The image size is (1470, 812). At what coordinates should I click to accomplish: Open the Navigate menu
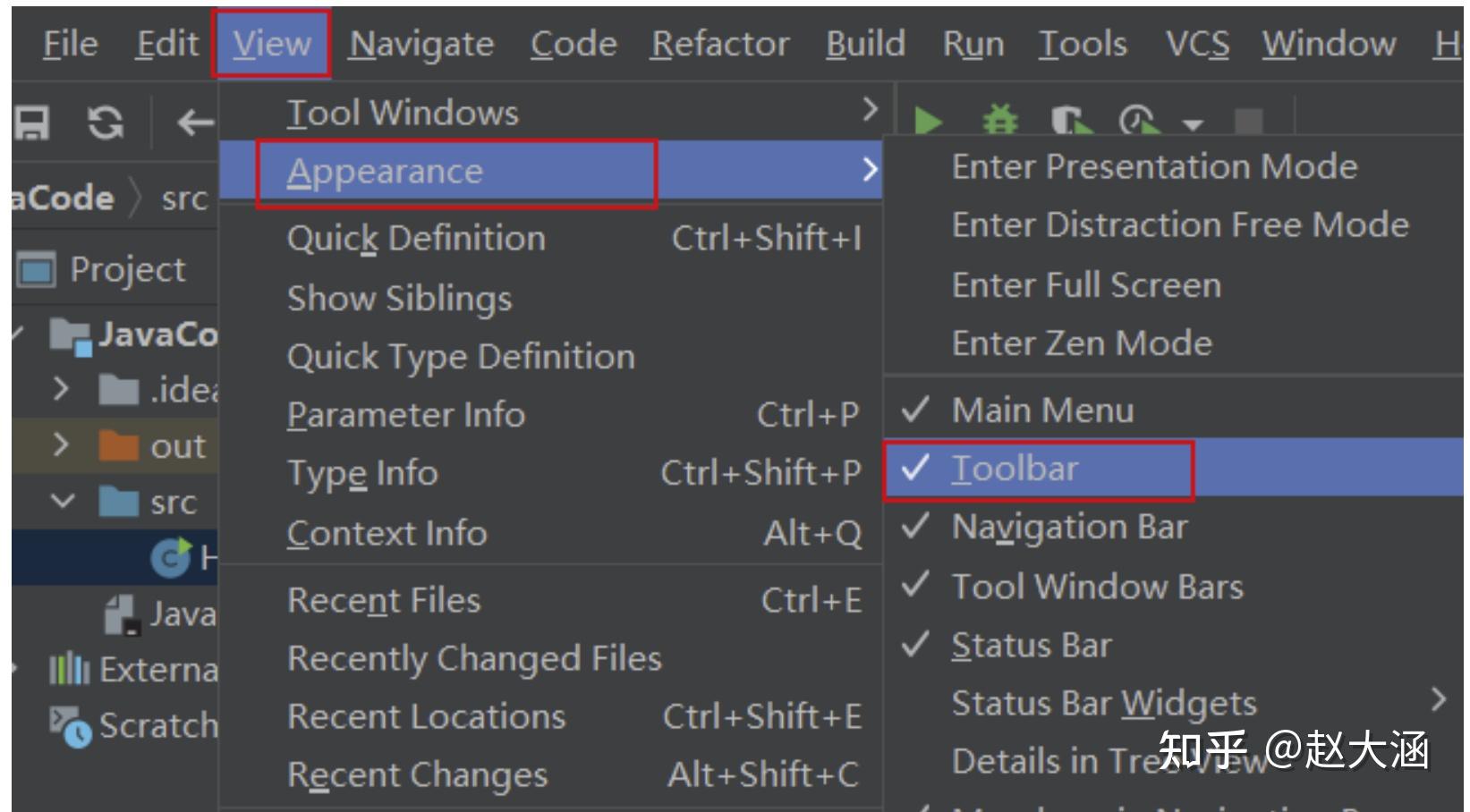[421, 44]
